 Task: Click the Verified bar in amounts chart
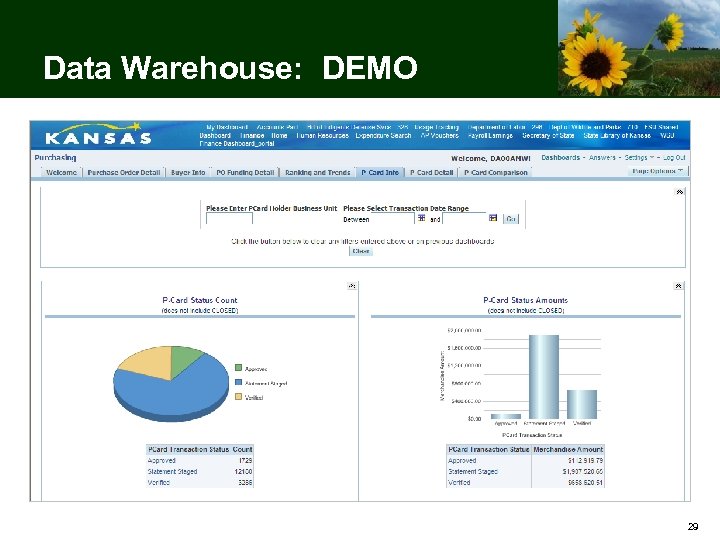tap(582, 404)
